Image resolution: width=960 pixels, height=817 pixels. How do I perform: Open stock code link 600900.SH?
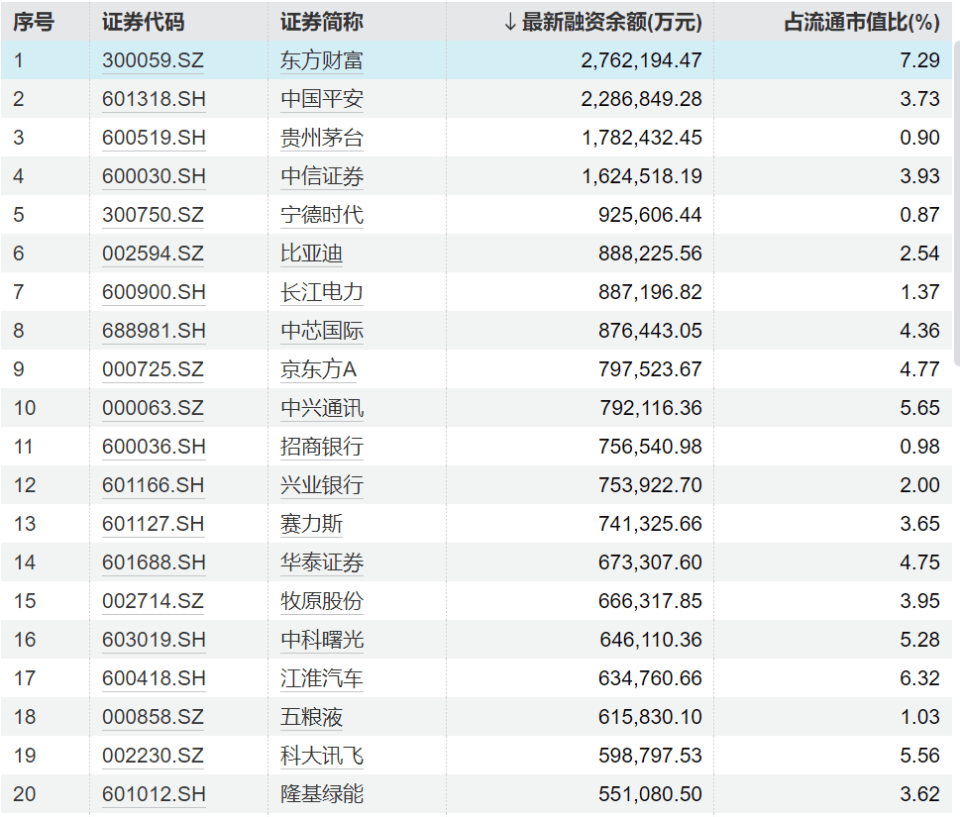click(154, 292)
